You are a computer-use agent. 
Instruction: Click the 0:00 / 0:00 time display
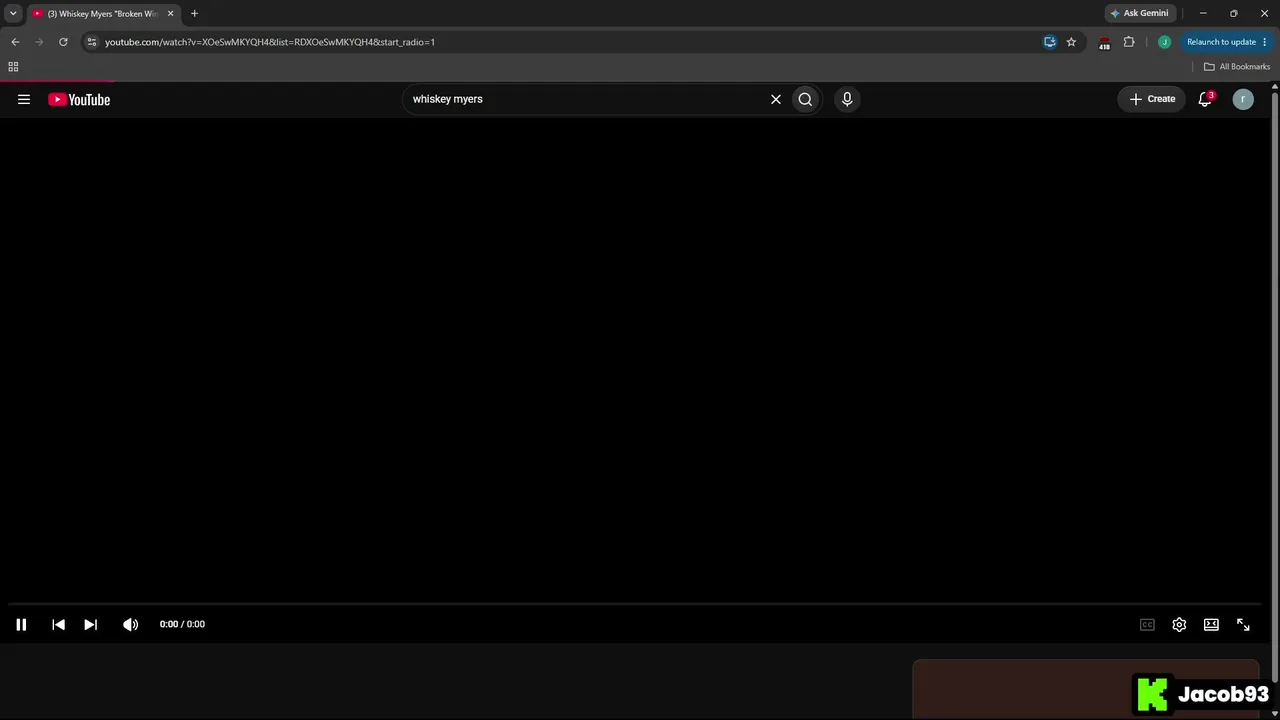point(182,624)
